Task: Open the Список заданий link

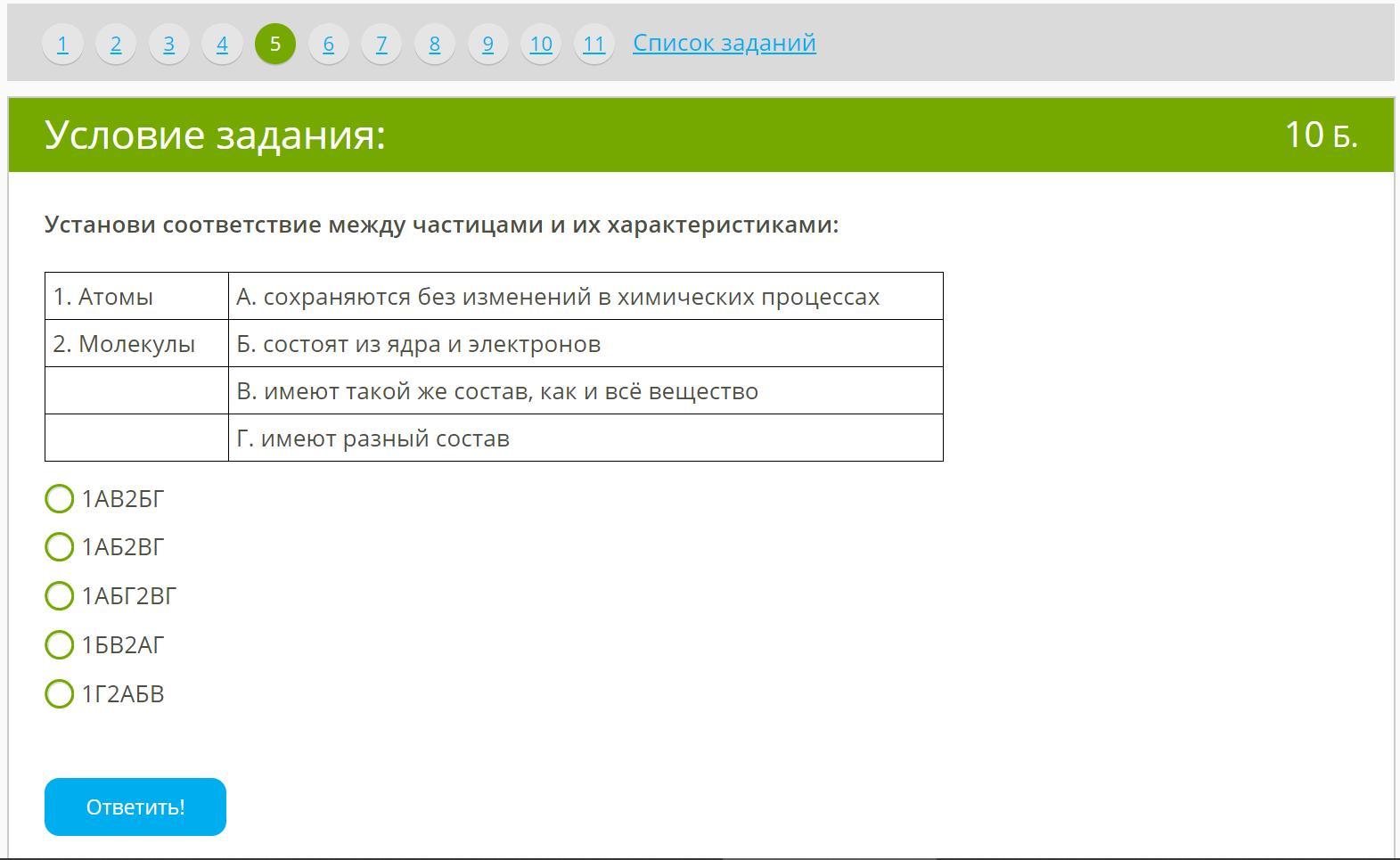Action: [725, 43]
